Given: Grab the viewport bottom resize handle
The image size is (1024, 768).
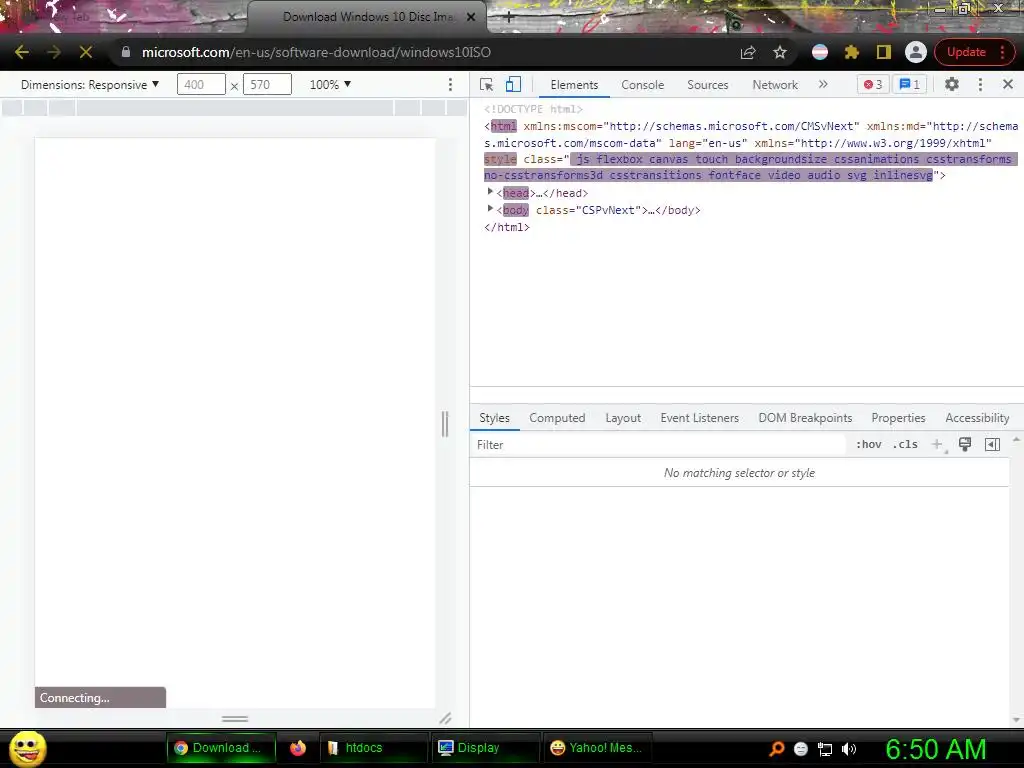Looking at the screenshot, I should [235, 718].
